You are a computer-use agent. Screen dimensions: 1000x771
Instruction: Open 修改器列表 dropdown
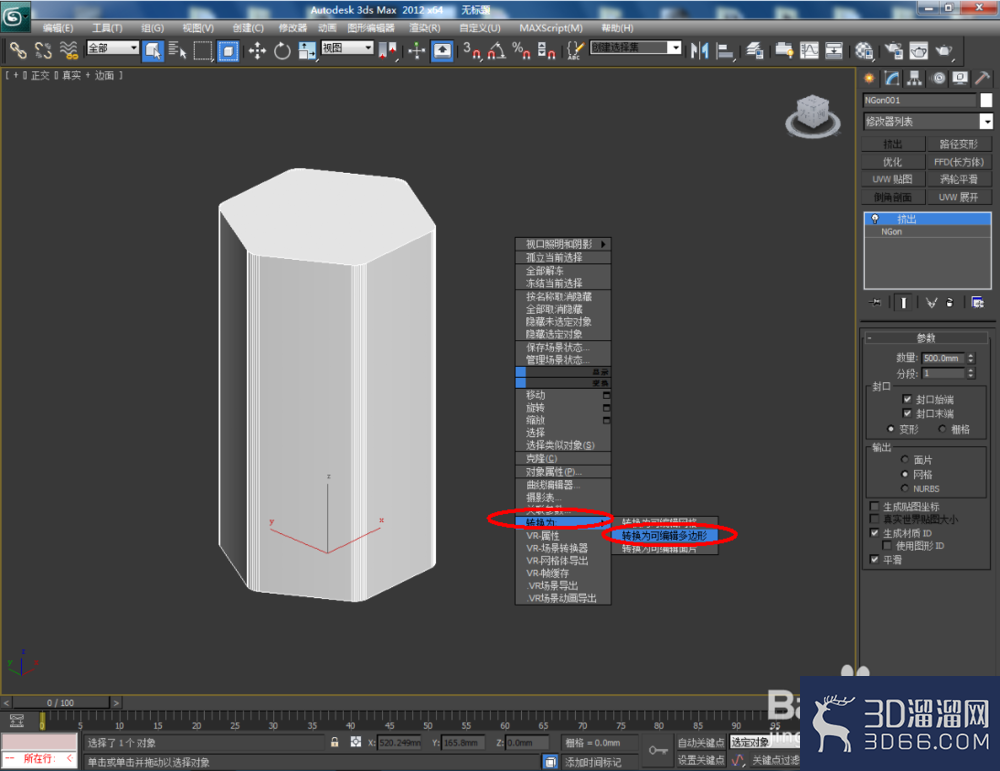point(986,121)
